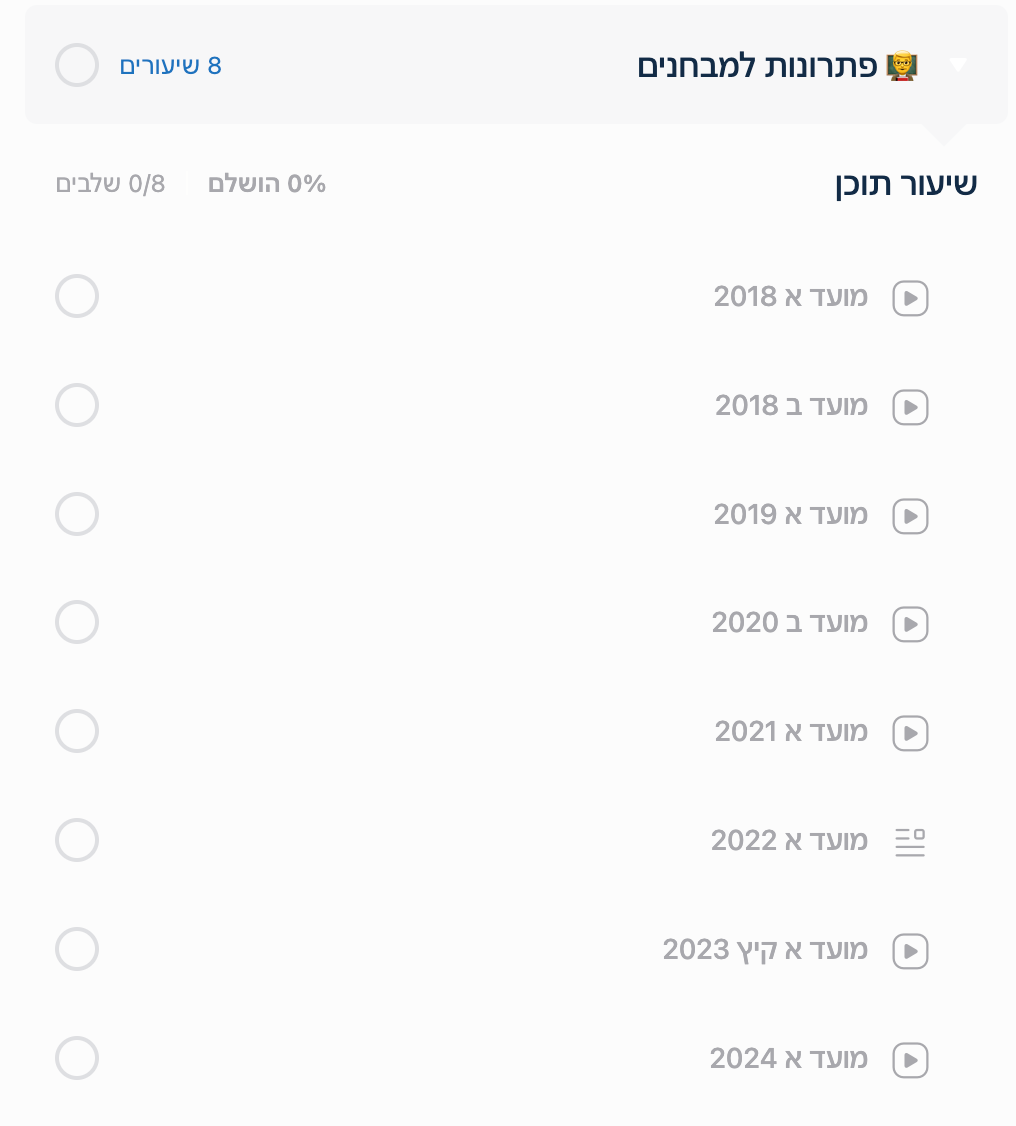Image resolution: width=1016 pixels, height=1126 pixels.
Task: Click the video icon beside מועד א 2021
Action: (x=910, y=733)
